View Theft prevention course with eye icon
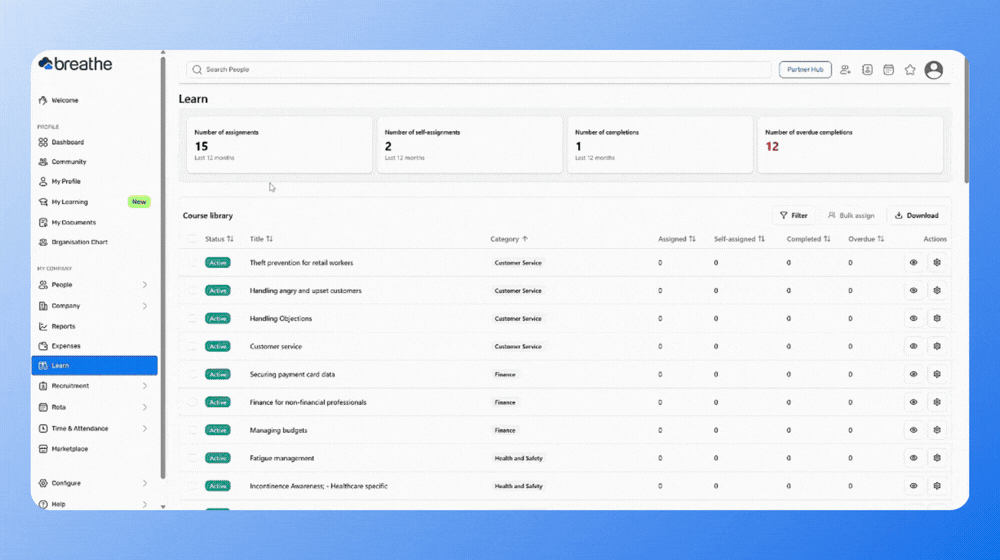 pyautogui.click(x=913, y=262)
